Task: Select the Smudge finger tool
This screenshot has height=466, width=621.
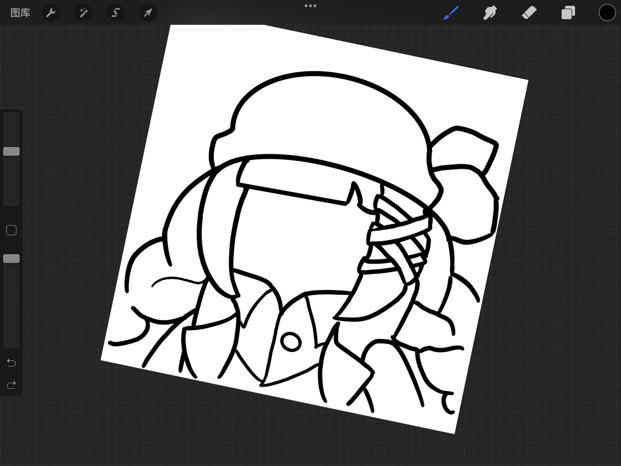Action: click(490, 13)
